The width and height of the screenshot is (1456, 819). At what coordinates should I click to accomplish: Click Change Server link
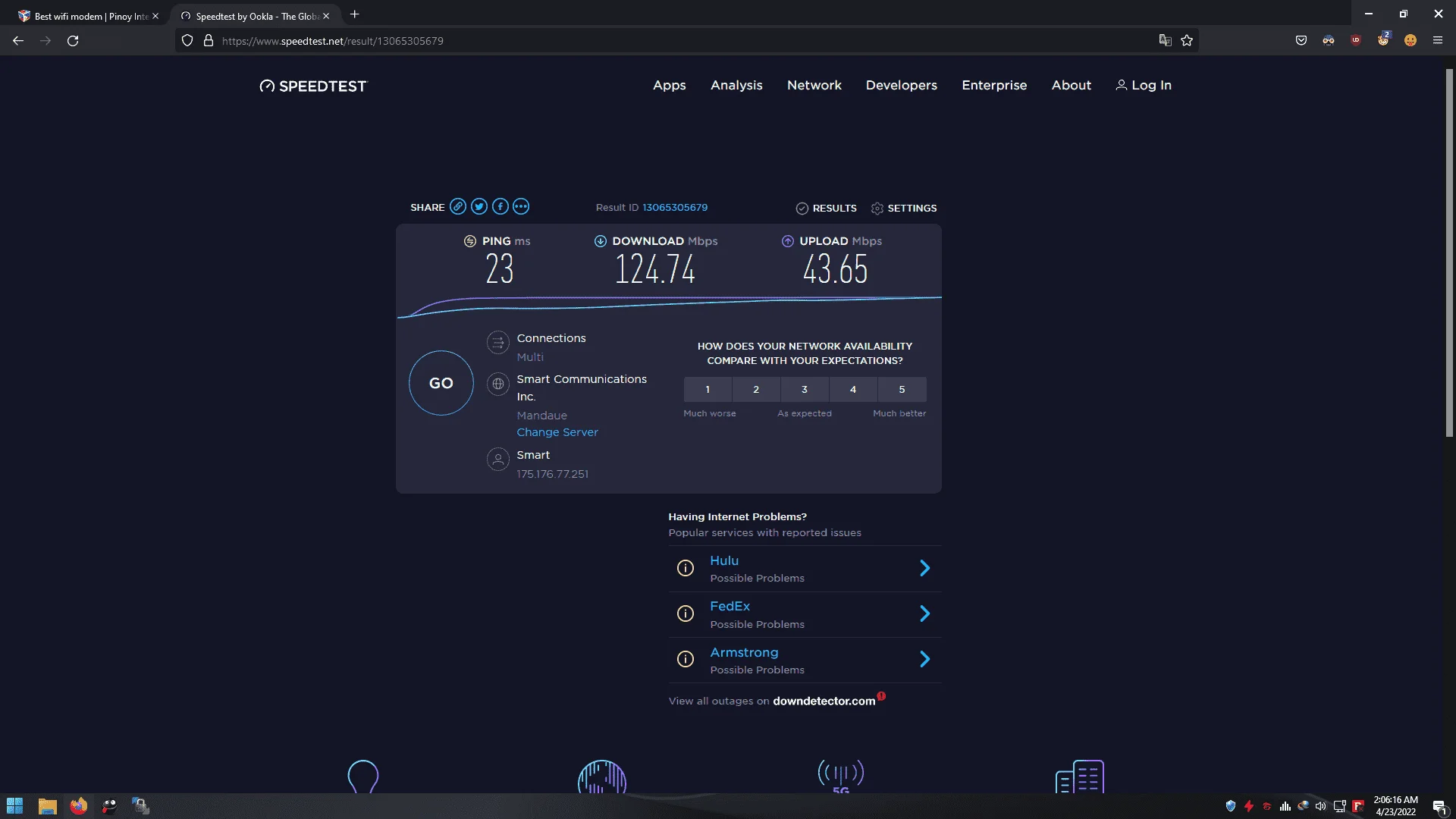pyautogui.click(x=557, y=432)
